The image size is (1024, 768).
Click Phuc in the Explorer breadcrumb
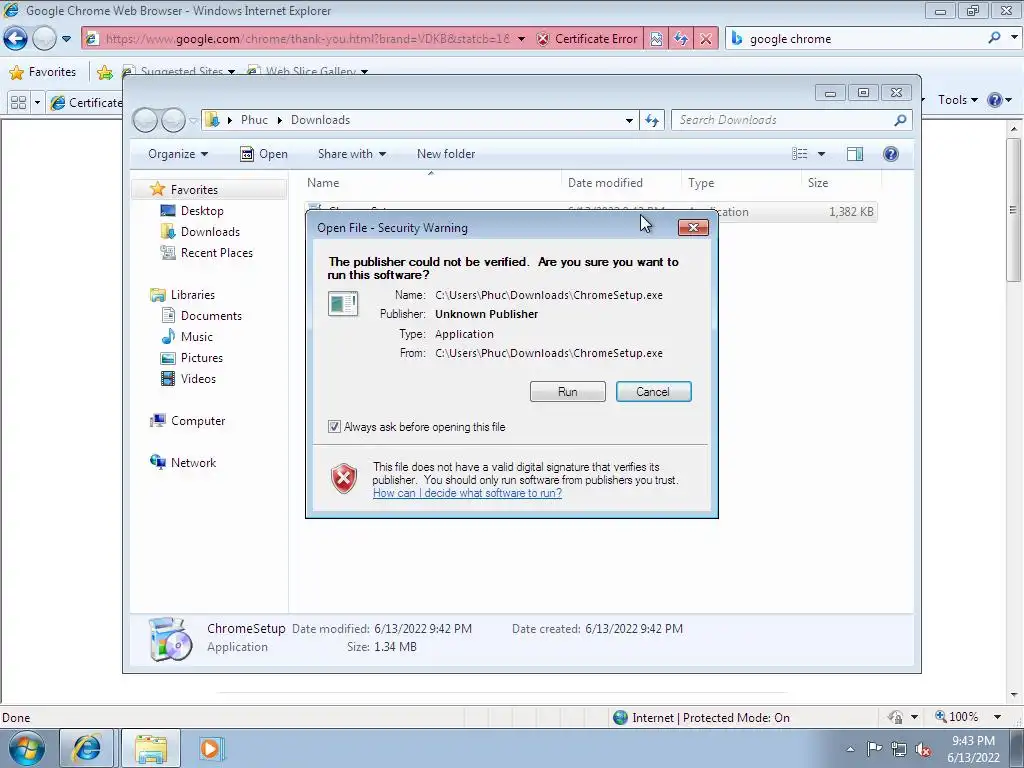(254, 120)
